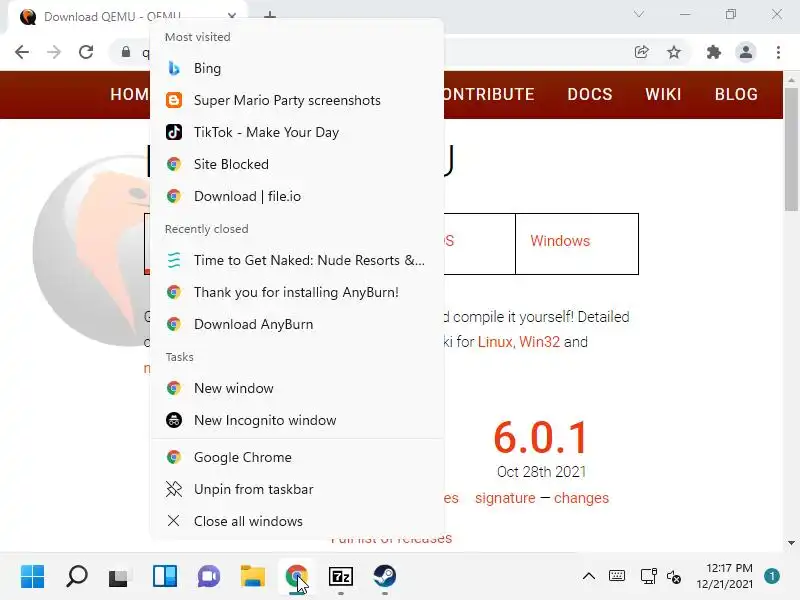Select Unpin from taskbar
Image resolution: width=800 pixels, height=600 pixels.
(x=297, y=489)
